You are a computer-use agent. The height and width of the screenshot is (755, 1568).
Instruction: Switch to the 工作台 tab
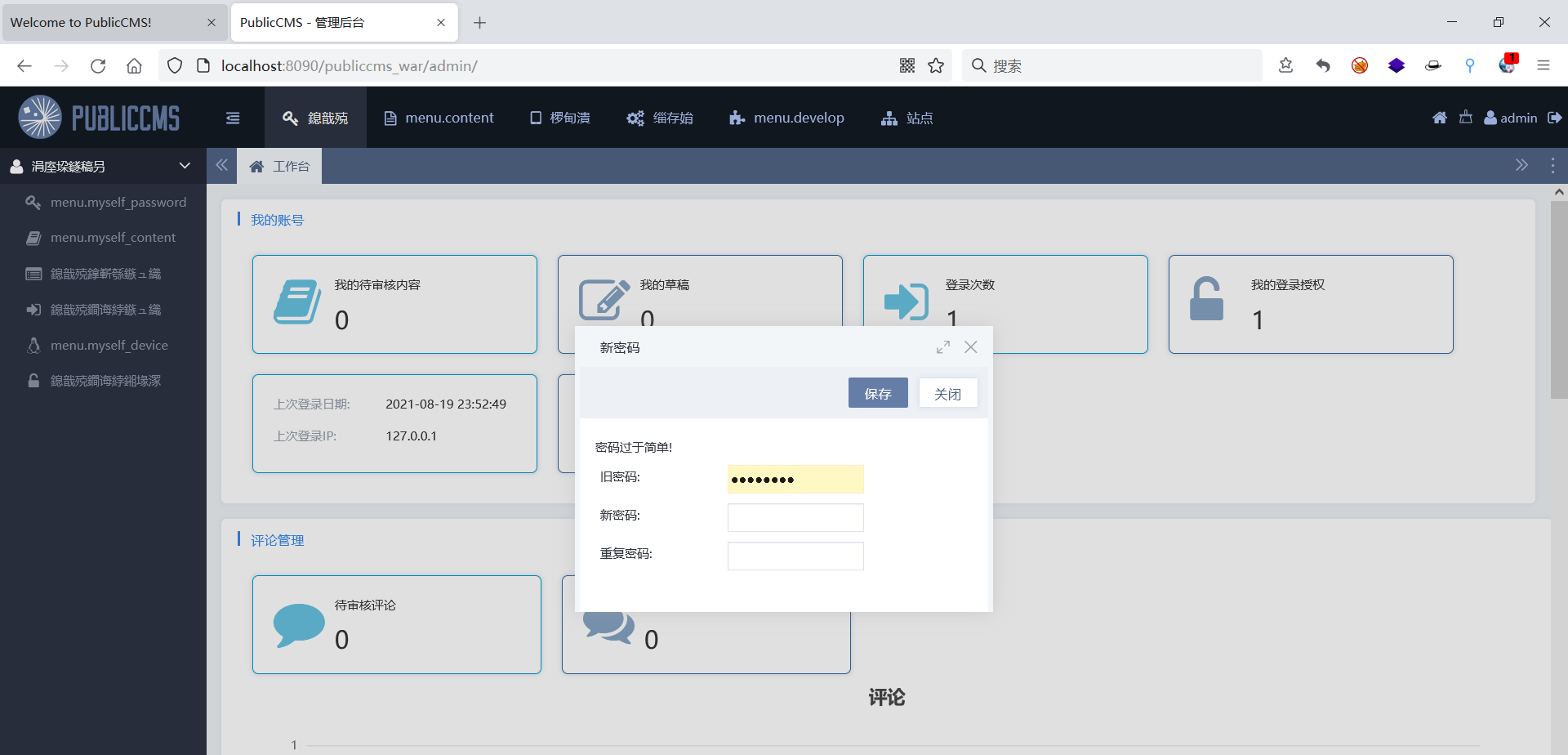280,166
